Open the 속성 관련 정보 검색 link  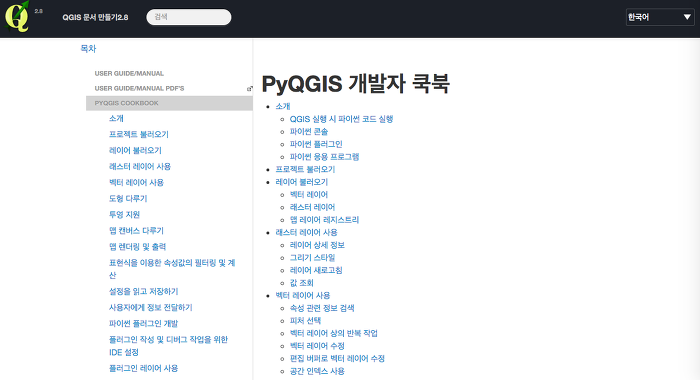pyautogui.click(x=322, y=308)
